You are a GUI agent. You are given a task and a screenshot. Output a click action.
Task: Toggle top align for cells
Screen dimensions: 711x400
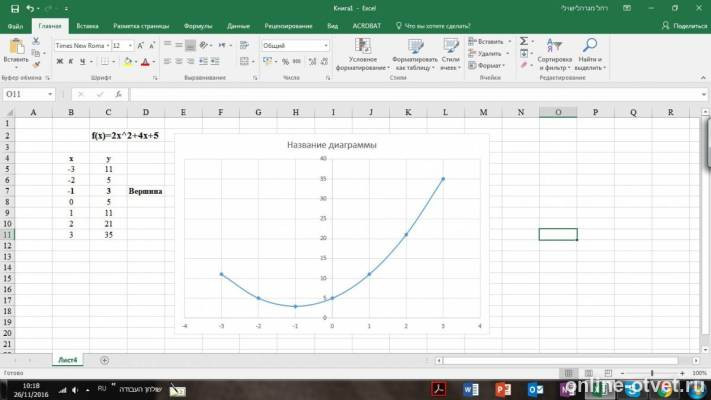[x=168, y=45]
